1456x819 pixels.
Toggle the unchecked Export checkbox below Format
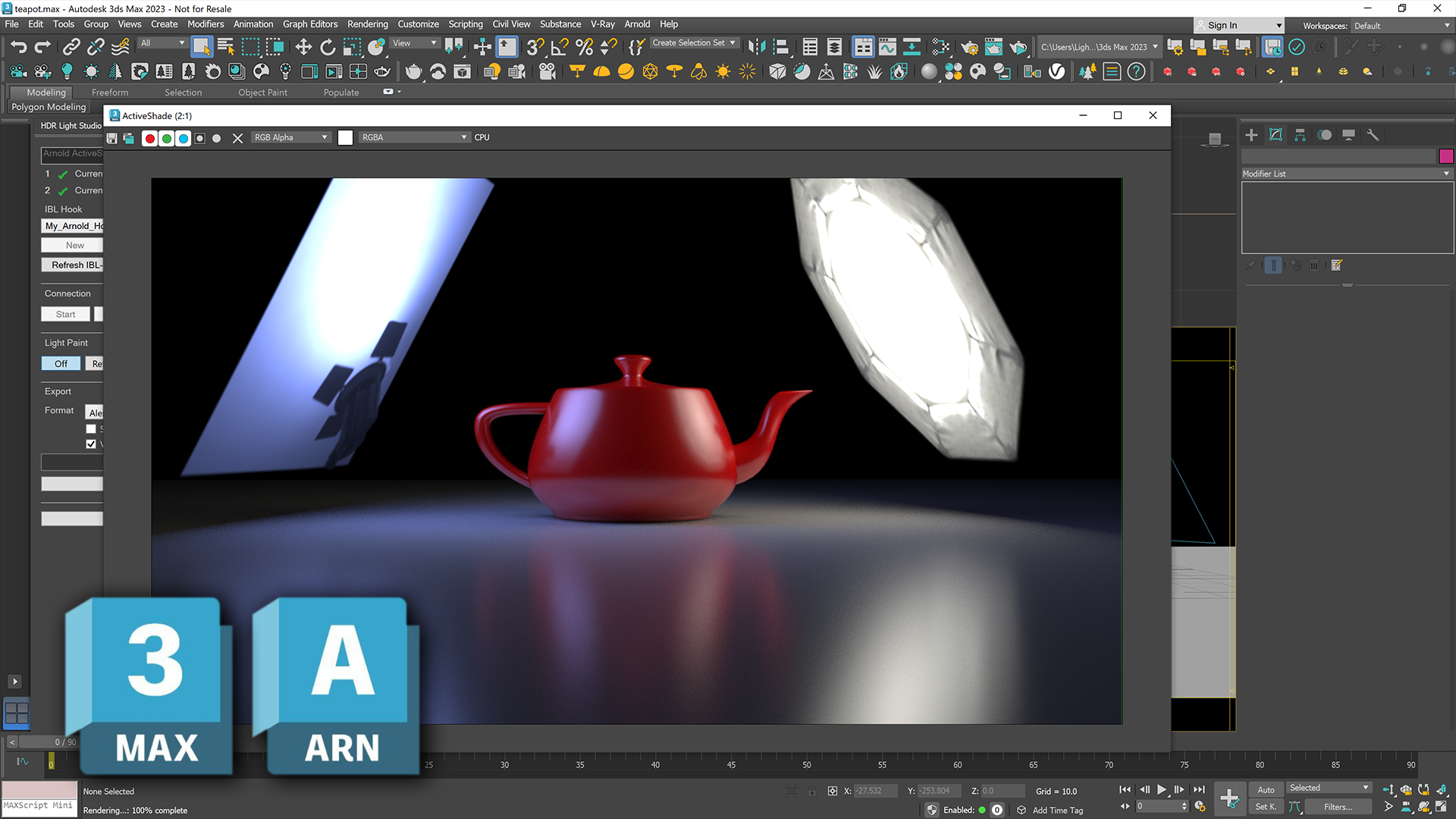(x=91, y=428)
